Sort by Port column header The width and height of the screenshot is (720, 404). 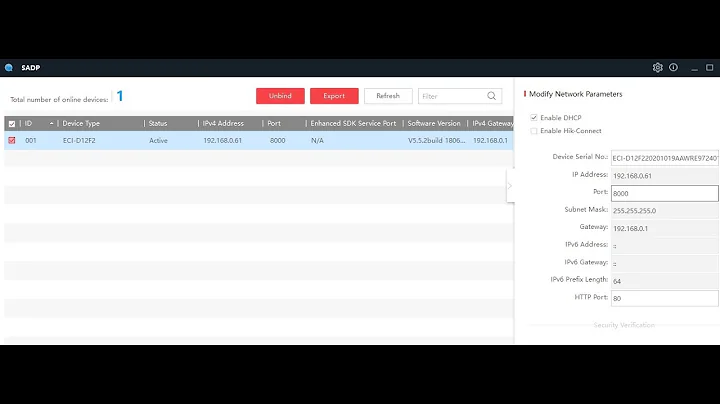coord(274,123)
